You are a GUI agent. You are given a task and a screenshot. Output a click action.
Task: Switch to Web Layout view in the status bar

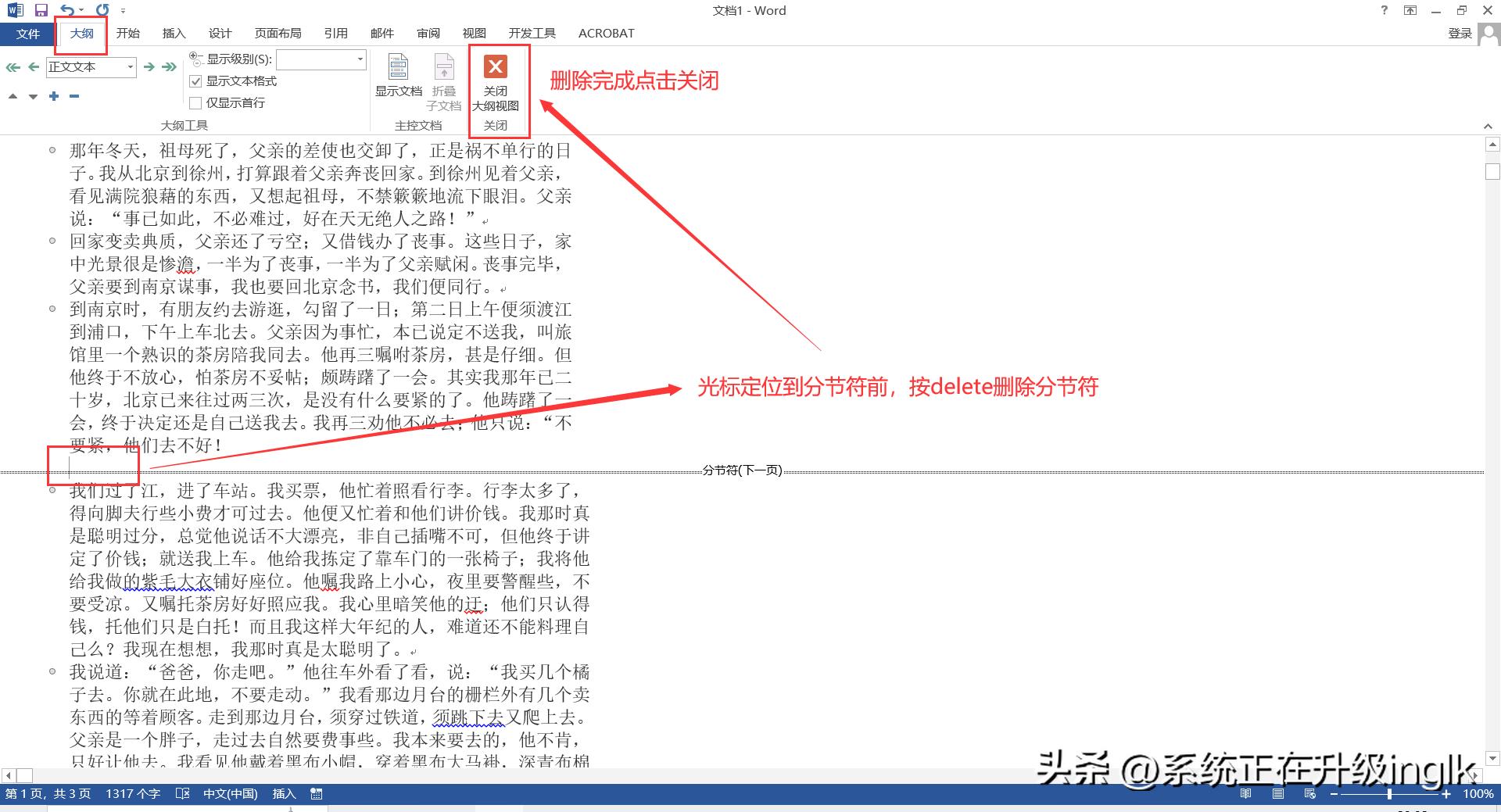[1310, 793]
